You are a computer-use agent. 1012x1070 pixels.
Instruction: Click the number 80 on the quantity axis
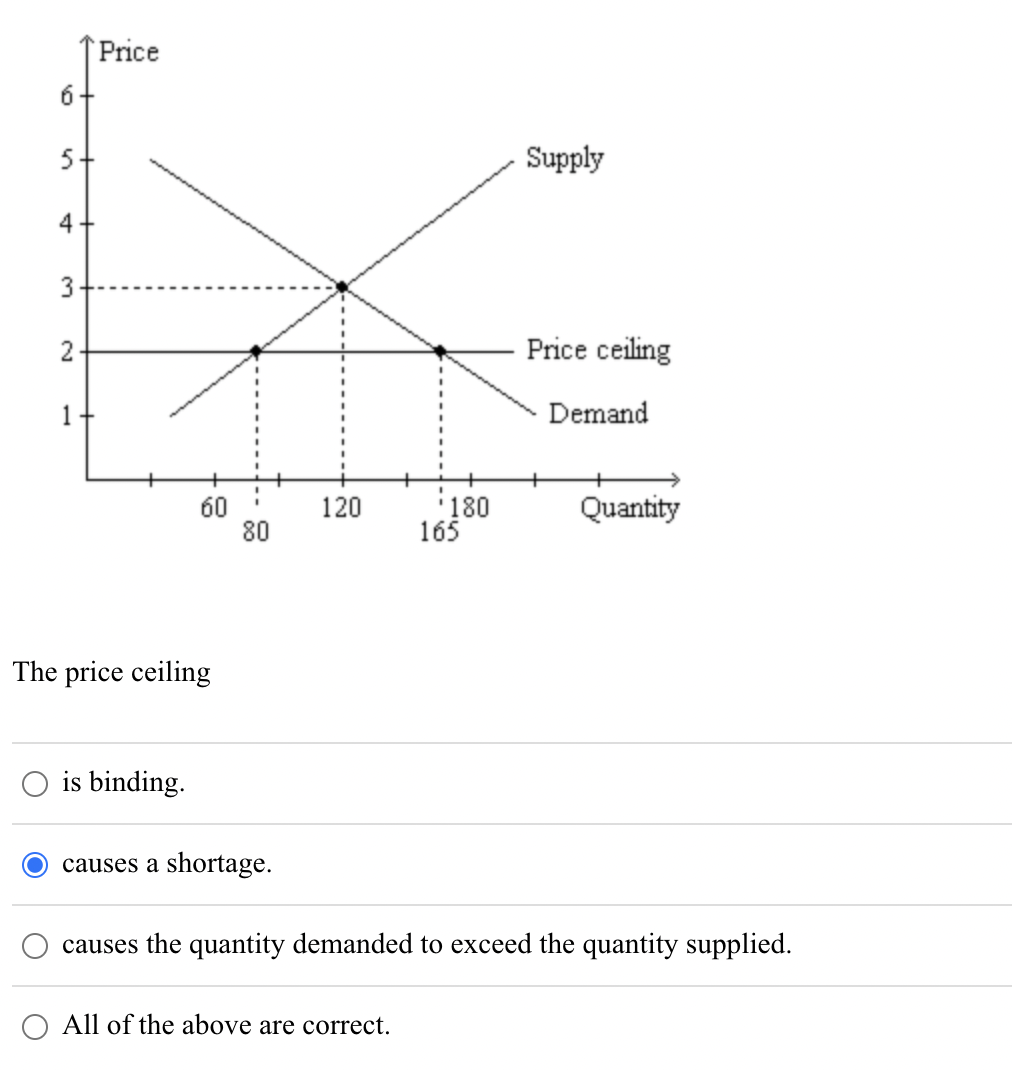pyautogui.click(x=256, y=532)
